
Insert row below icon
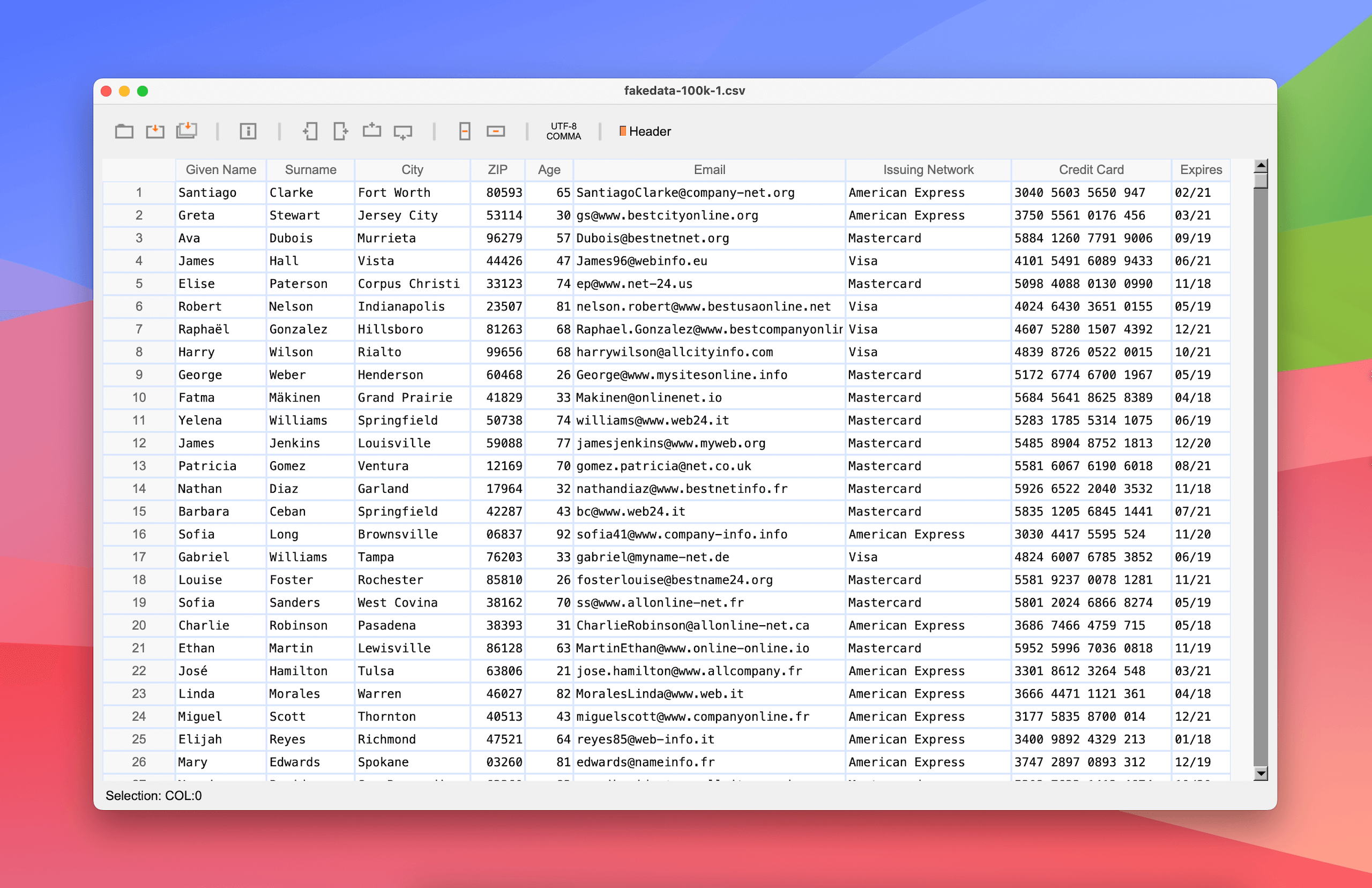coord(403,132)
